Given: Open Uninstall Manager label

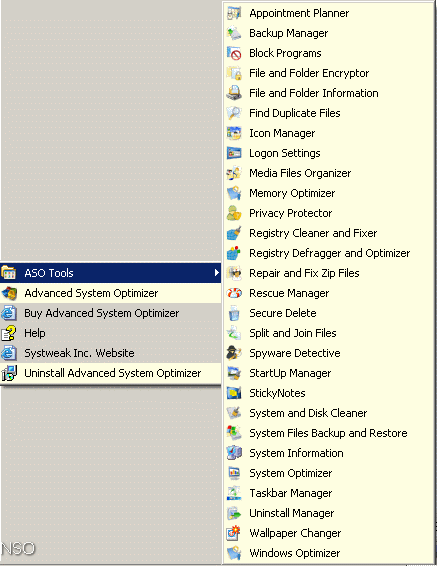Looking at the screenshot, I should click(292, 513).
